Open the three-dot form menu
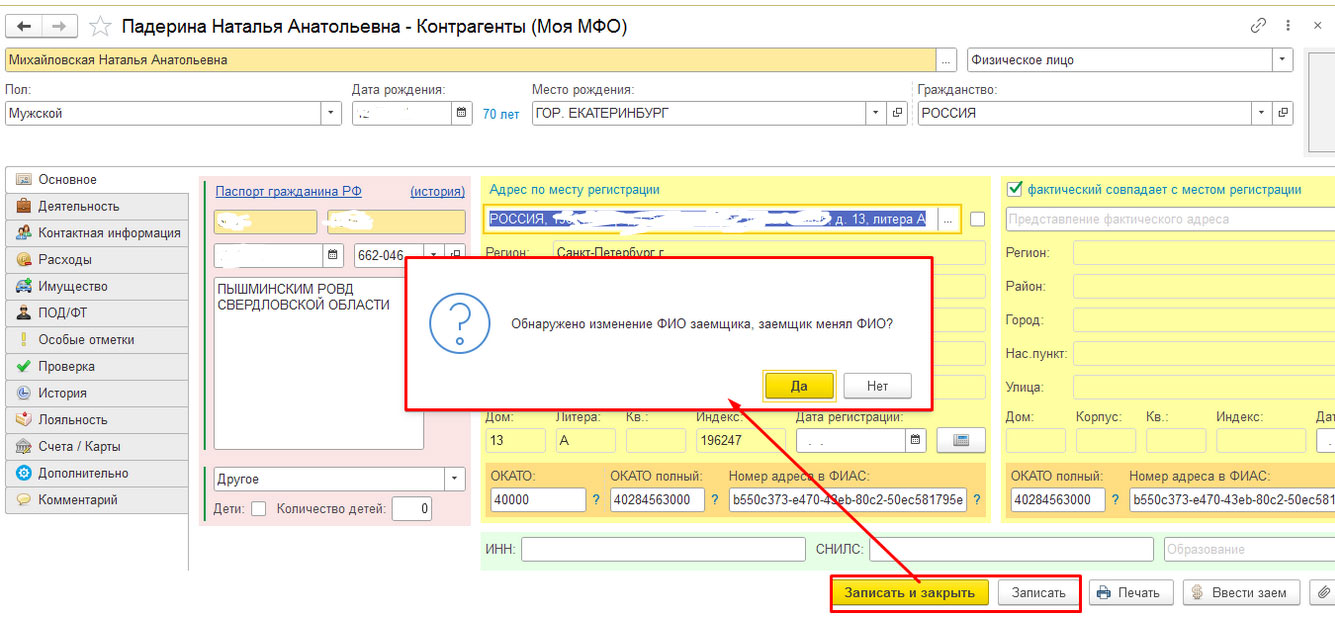 pos(1287,26)
